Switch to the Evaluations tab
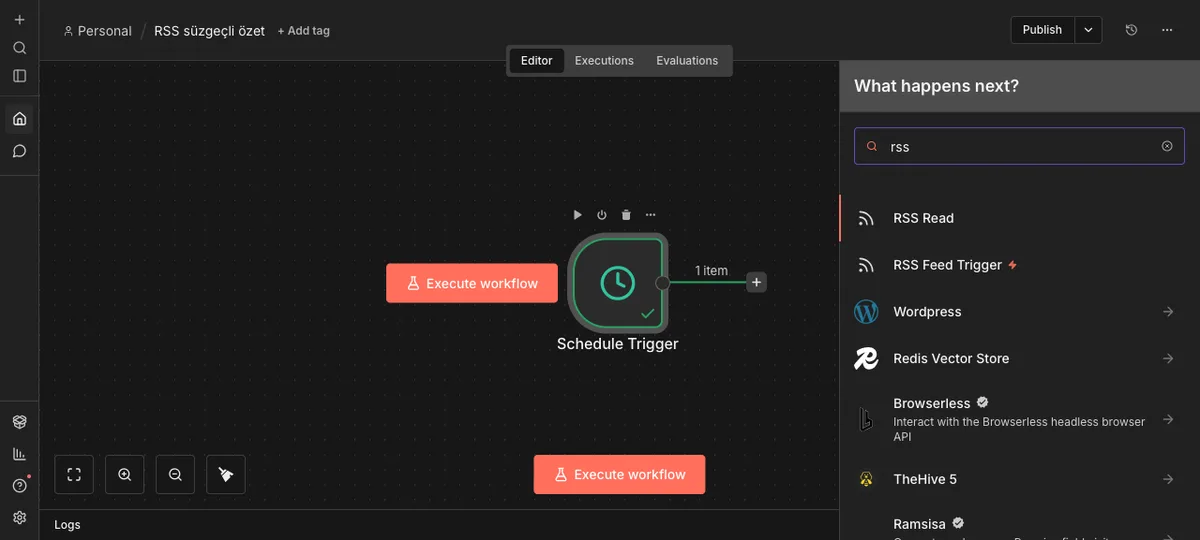Viewport: 1200px width, 540px height. (687, 61)
